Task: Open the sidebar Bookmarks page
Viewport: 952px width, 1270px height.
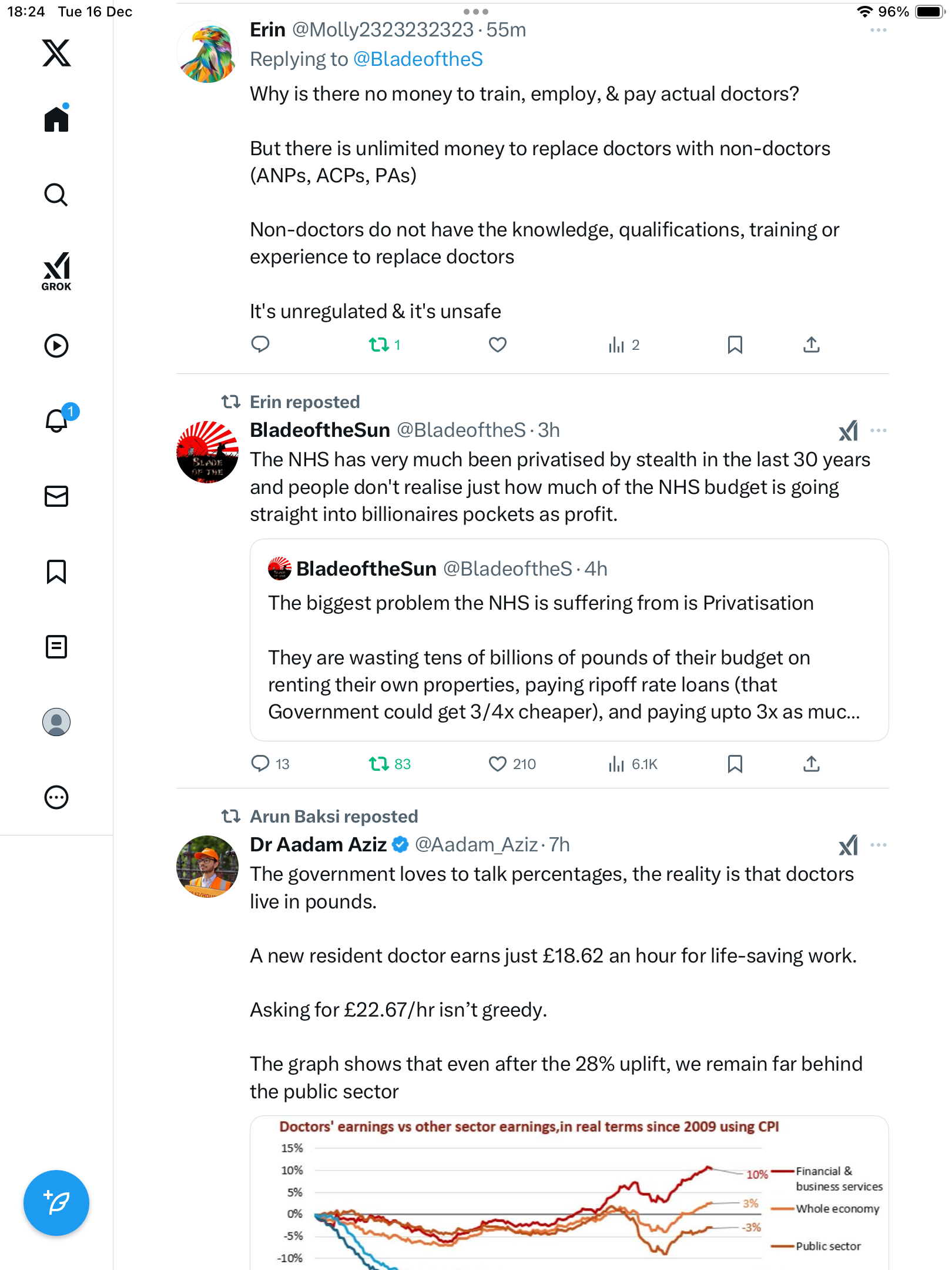Action: [56, 571]
